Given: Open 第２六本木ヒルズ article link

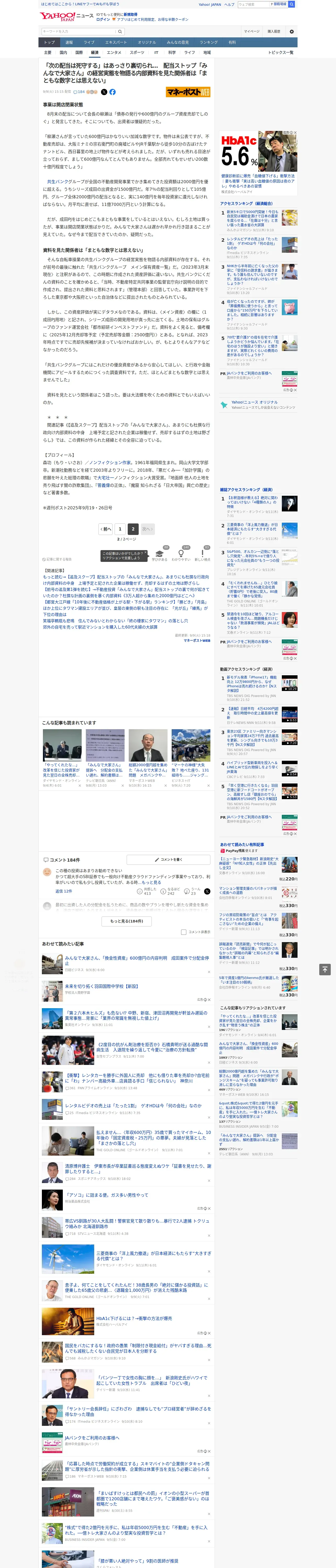Looking at the screenshot, I should point(136,1015).
